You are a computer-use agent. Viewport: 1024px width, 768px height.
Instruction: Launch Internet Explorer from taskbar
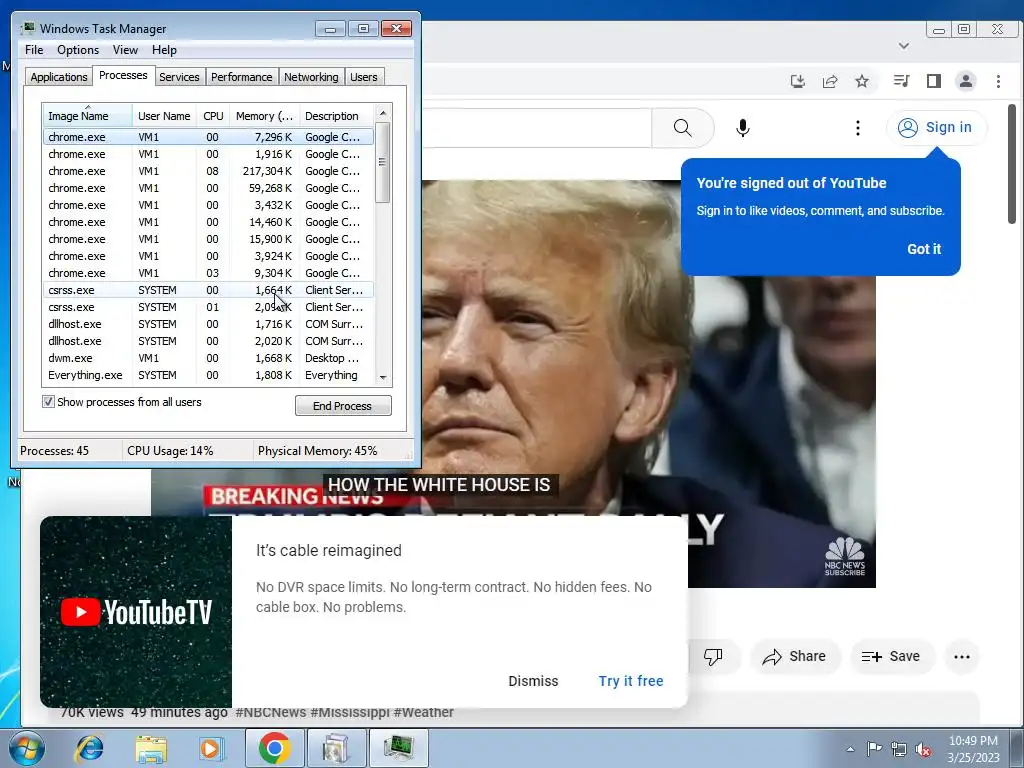pyautogui.click(x=89, y=748)
